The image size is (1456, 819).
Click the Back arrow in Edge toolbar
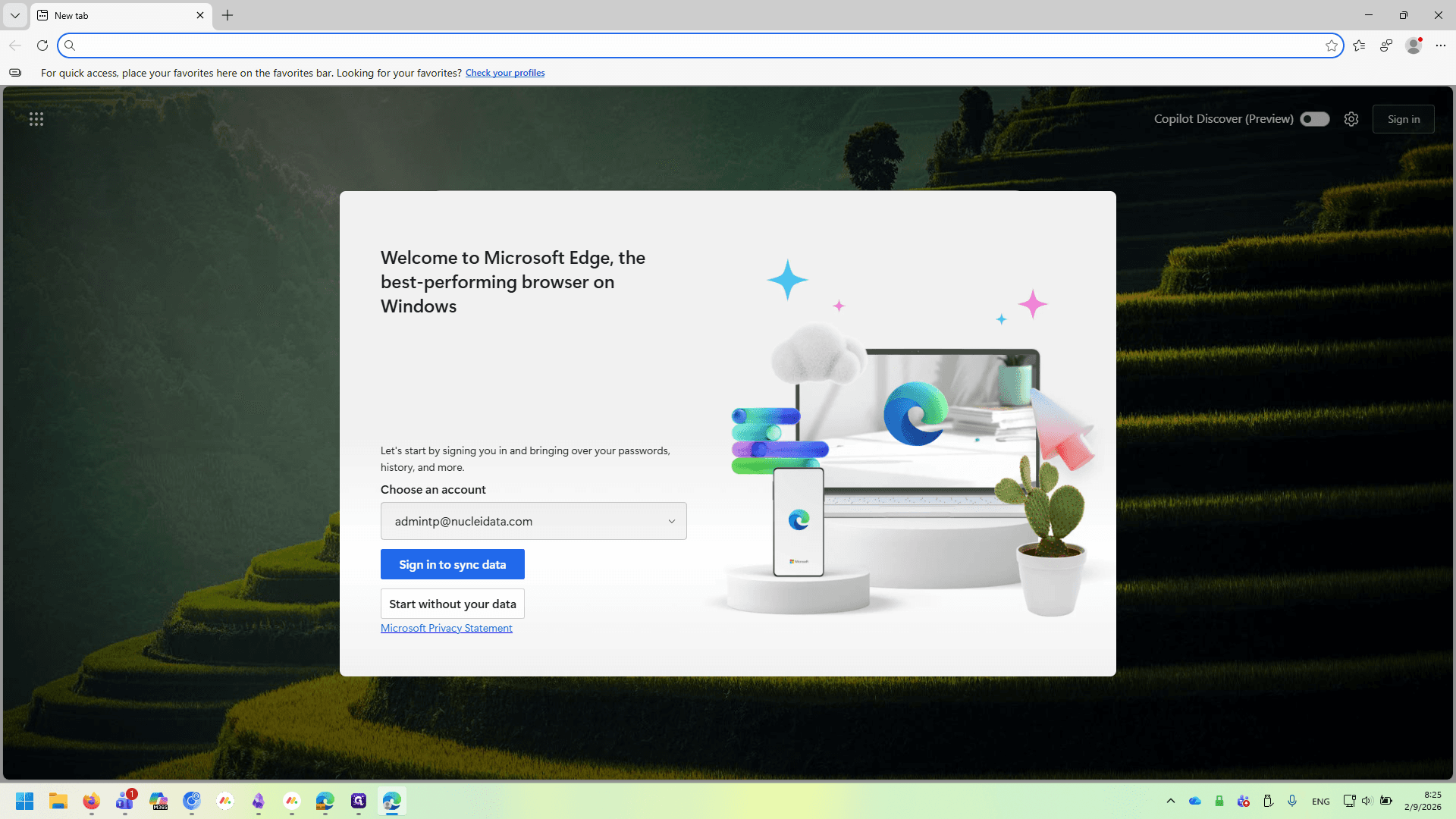pos(15,45)
